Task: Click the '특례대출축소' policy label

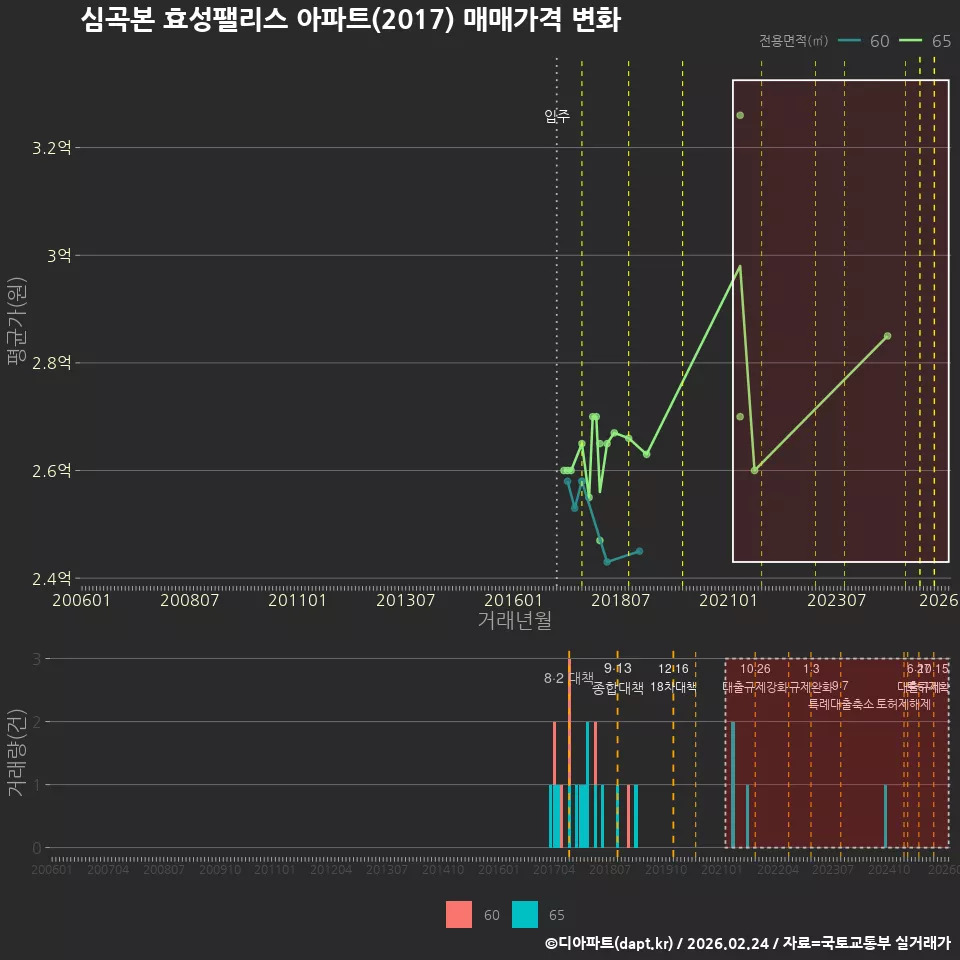Action: pos(841,704)
